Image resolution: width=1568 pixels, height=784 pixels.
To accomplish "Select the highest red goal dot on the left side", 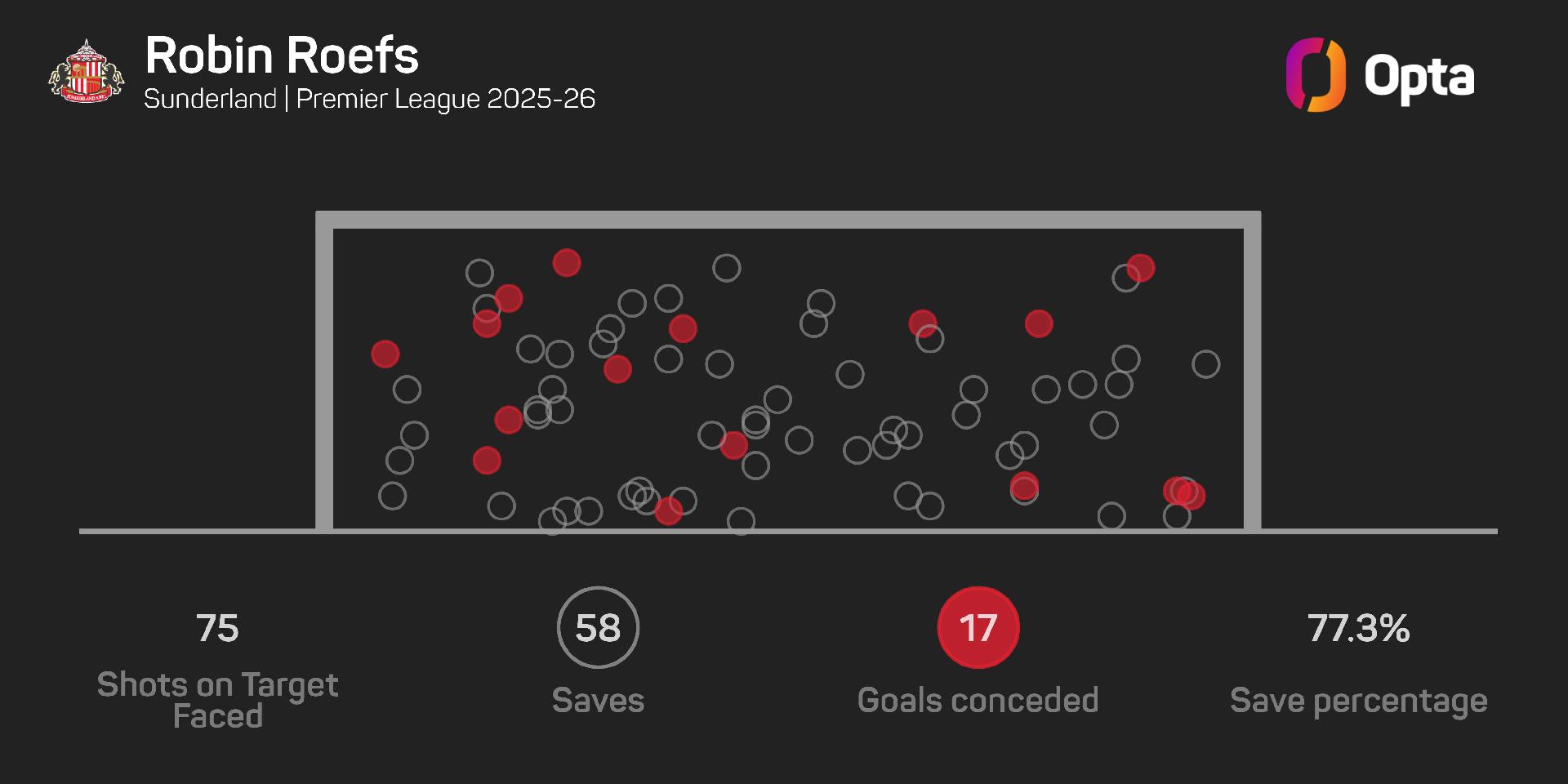I will pos(567,263).
